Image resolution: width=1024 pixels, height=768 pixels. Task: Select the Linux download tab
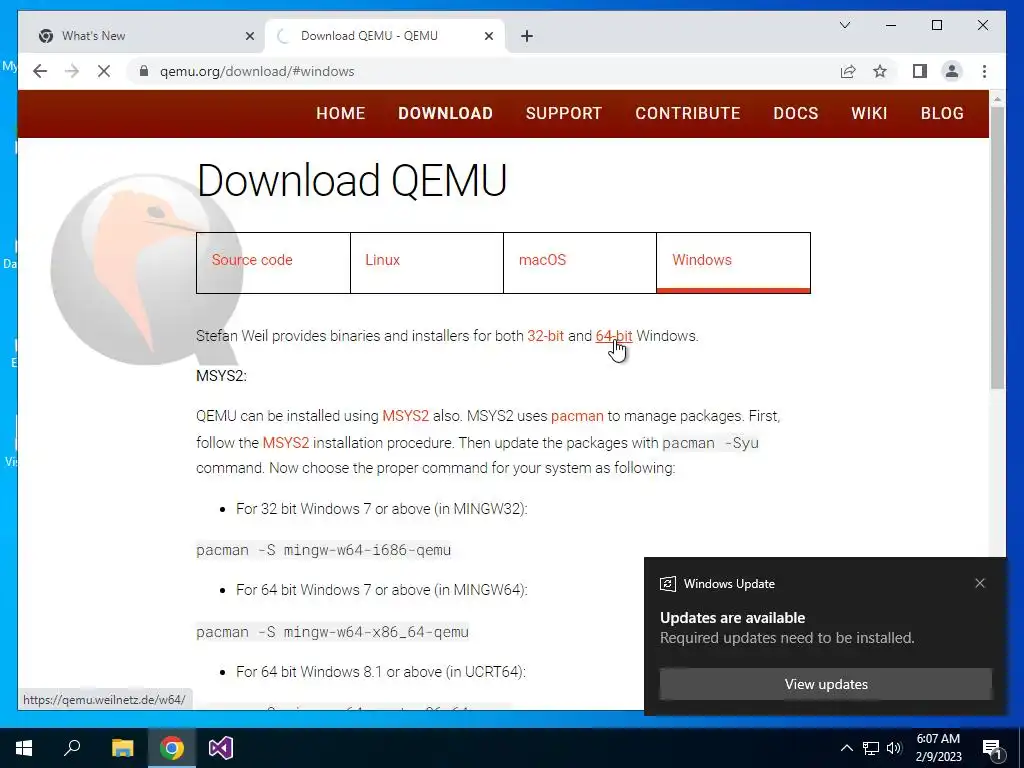(x=426, y=263)
